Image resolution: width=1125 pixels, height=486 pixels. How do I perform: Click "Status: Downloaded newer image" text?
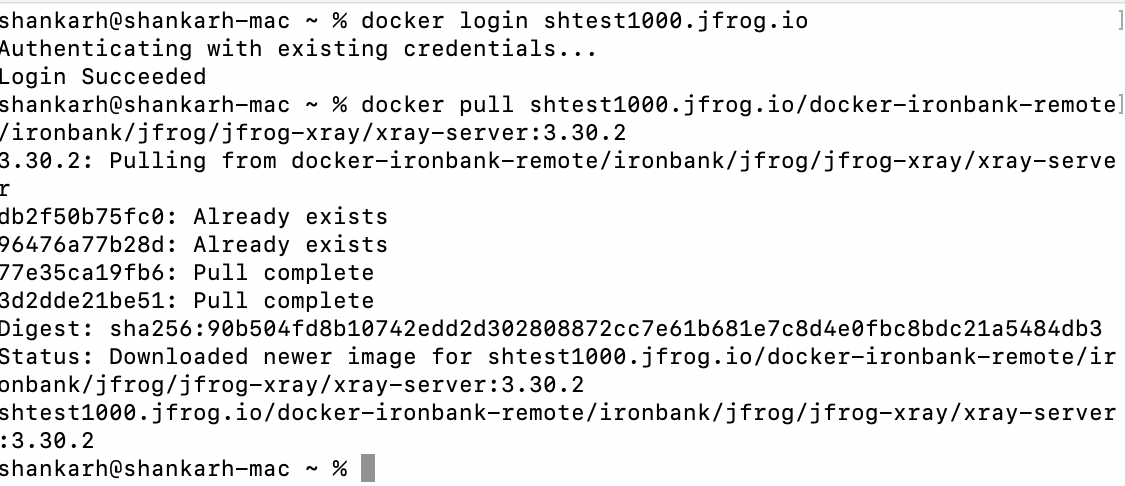(214, 357)
